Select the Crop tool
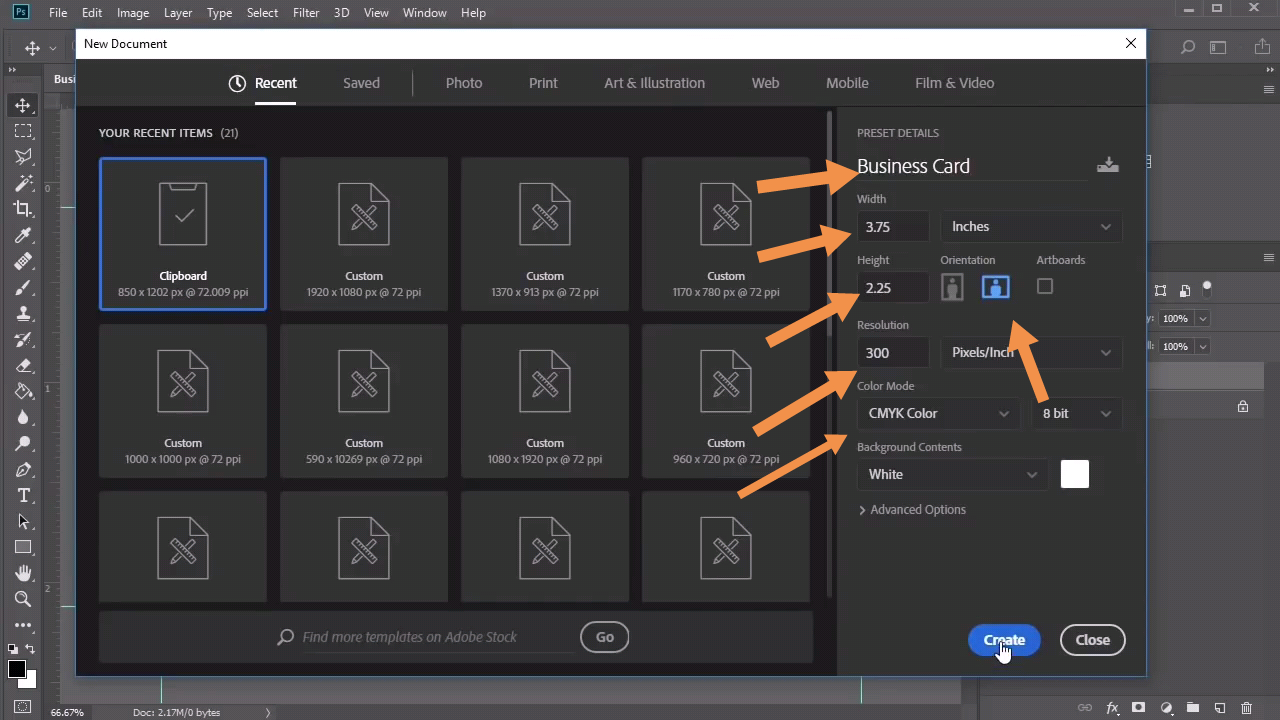Viewport: 1280px width, 720px height. pyautogui.click(x=23, y=209)
